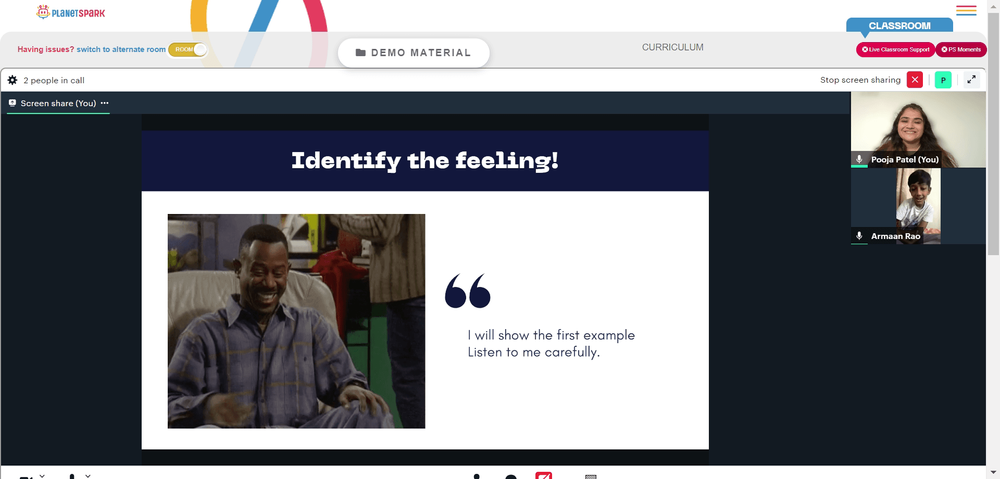The image size is (1000, 479).
Task: Click the green P profile badge
Action: pyautogui.click(x=943, y=80)
